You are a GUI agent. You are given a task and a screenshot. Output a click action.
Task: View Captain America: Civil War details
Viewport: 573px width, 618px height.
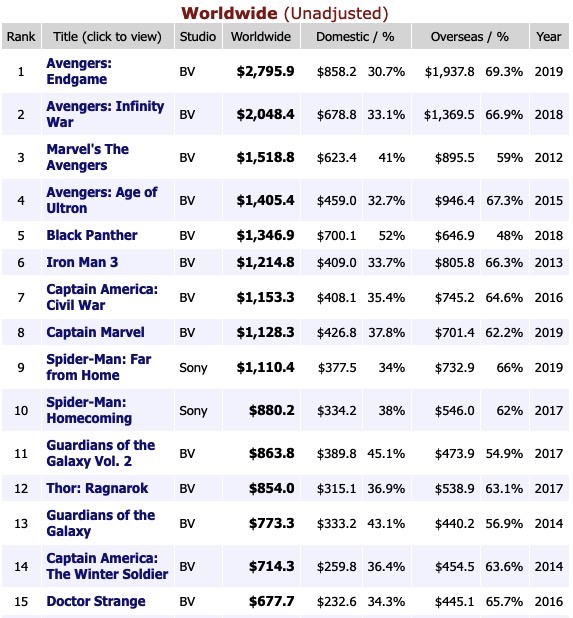pyautogui.click(x=102, y=297)
